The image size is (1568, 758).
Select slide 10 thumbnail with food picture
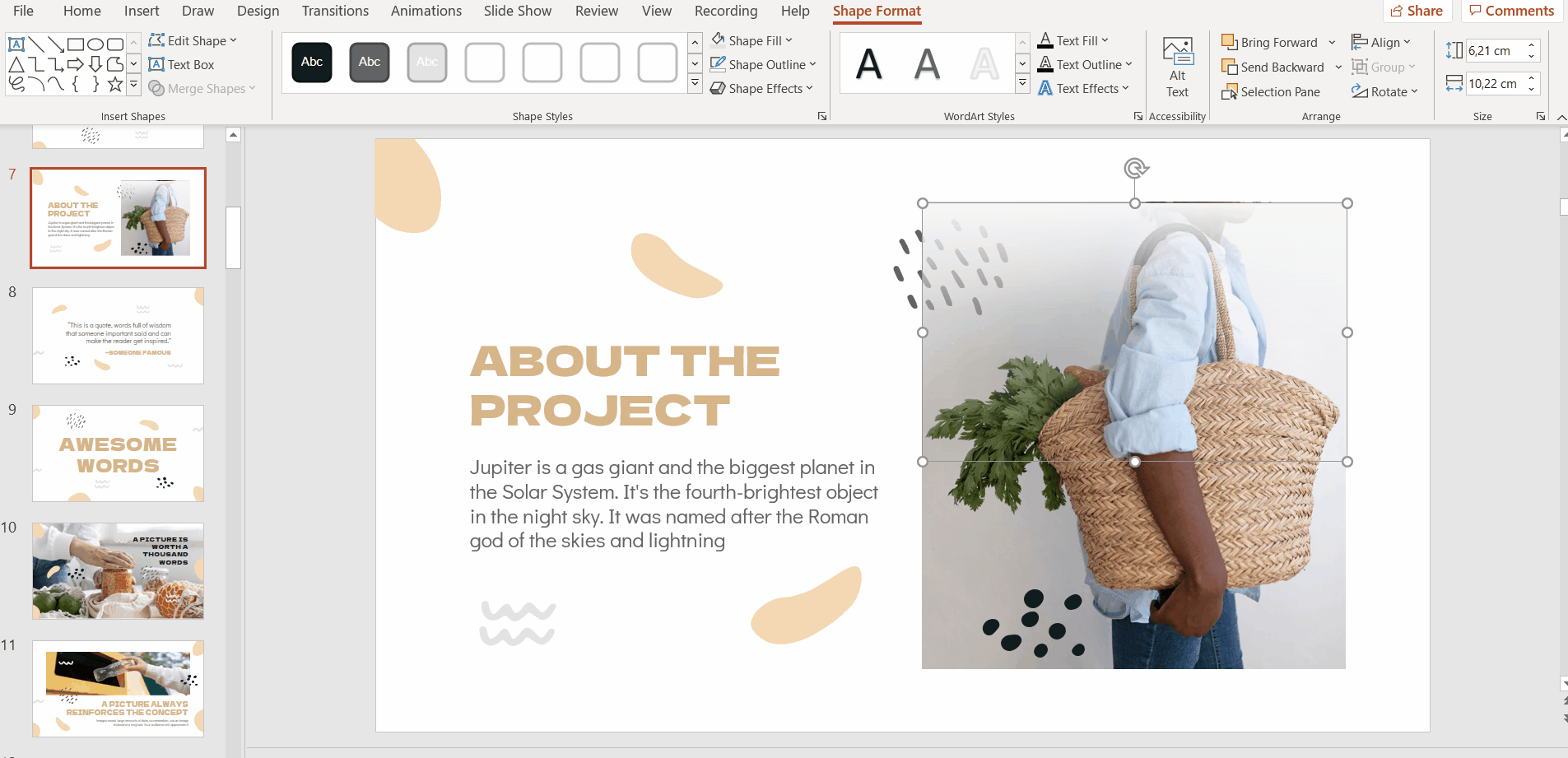tap(118, 570)
